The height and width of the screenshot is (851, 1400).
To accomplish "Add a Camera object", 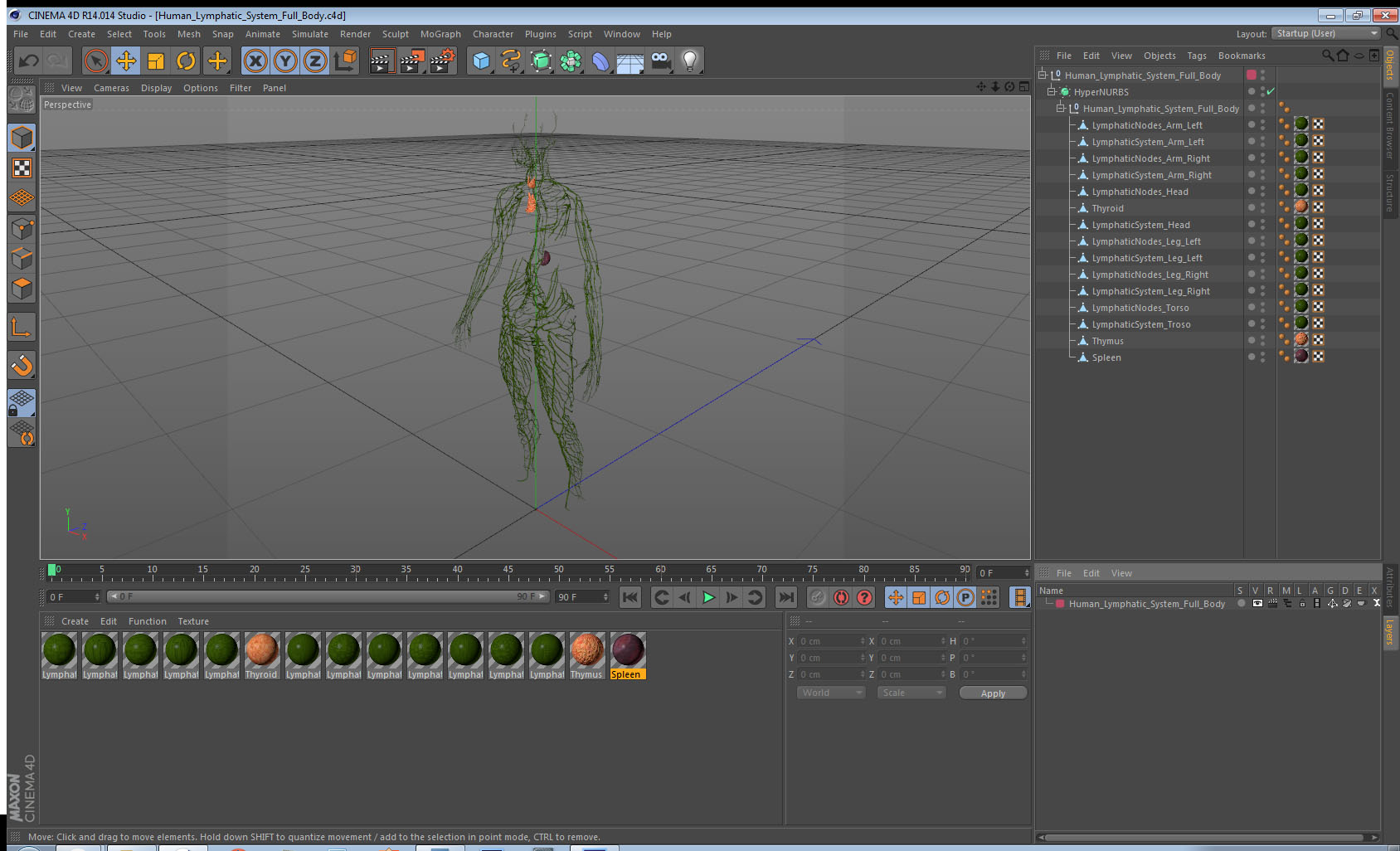I will (660, 61).
